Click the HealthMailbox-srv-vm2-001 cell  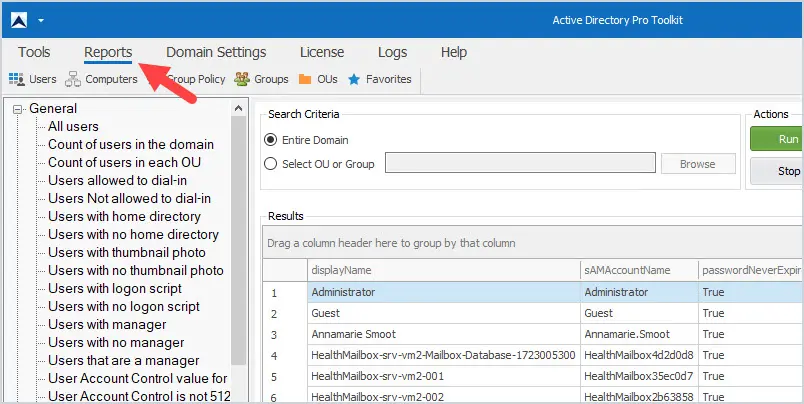444,376
